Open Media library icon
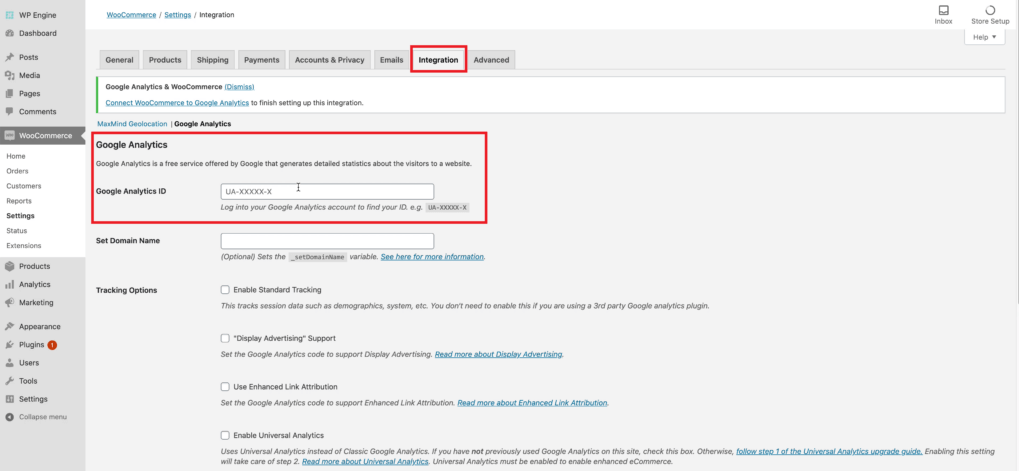The height and width of the screenshot is (471, 1019). (x=10, y=75)
